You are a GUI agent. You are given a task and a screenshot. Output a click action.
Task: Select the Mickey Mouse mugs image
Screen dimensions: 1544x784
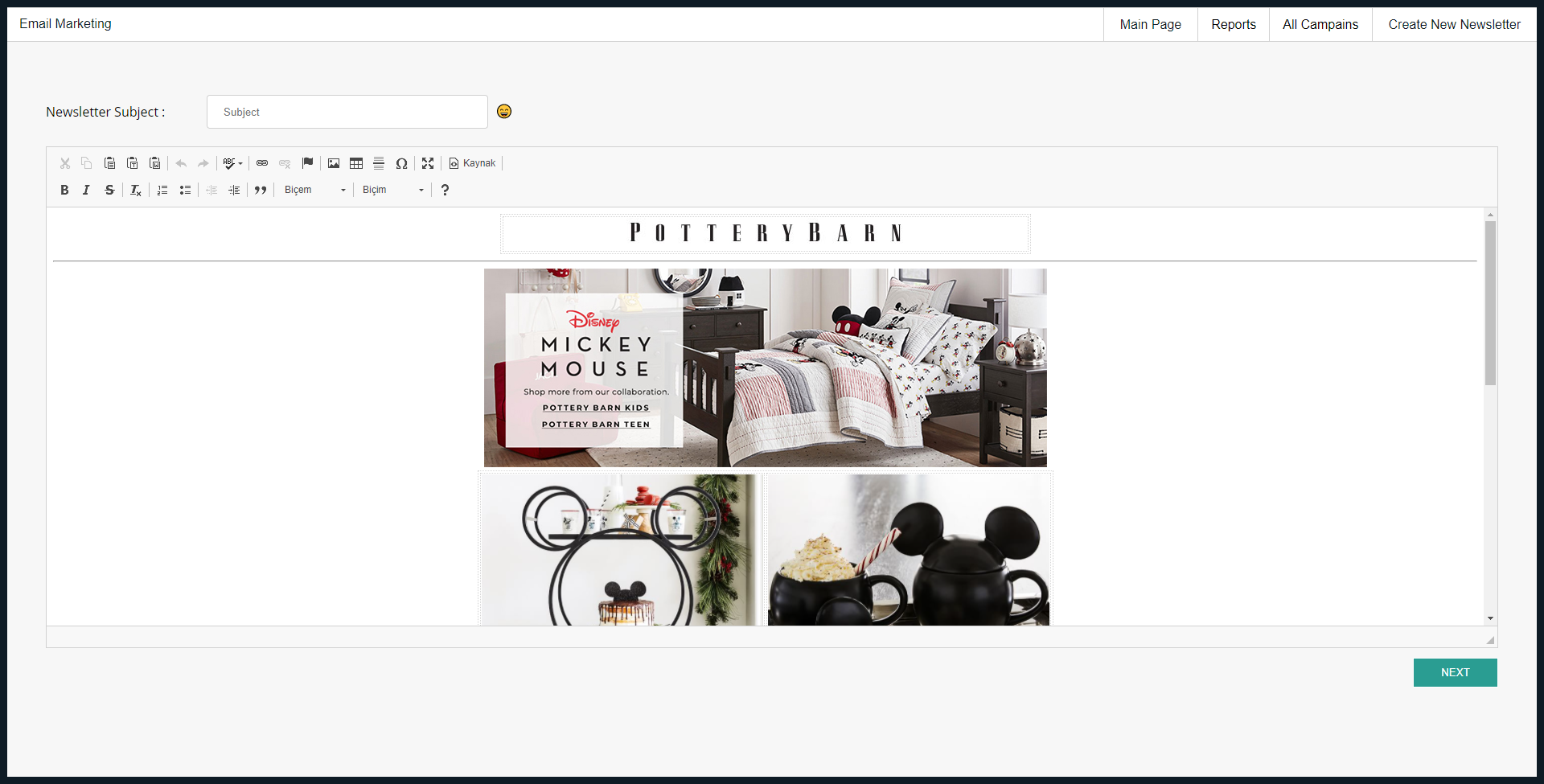tap(909, 550)
